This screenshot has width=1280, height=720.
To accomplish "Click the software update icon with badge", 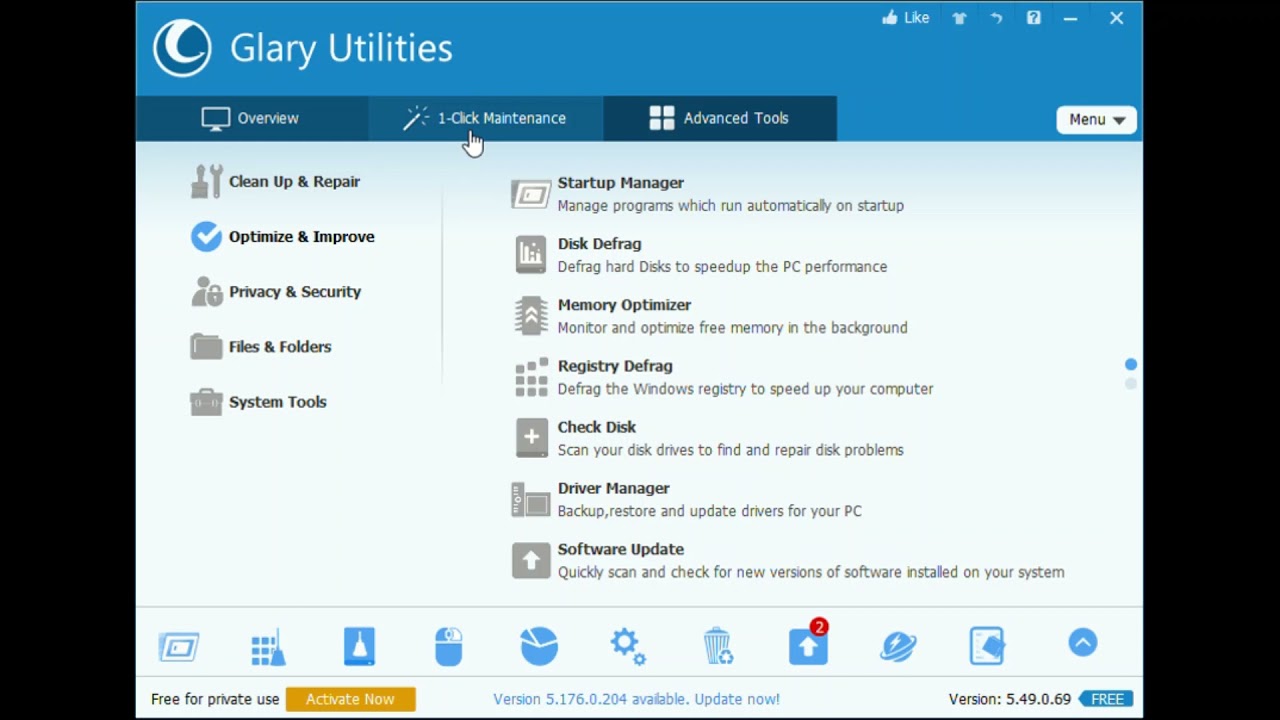I will coord(808,646).
